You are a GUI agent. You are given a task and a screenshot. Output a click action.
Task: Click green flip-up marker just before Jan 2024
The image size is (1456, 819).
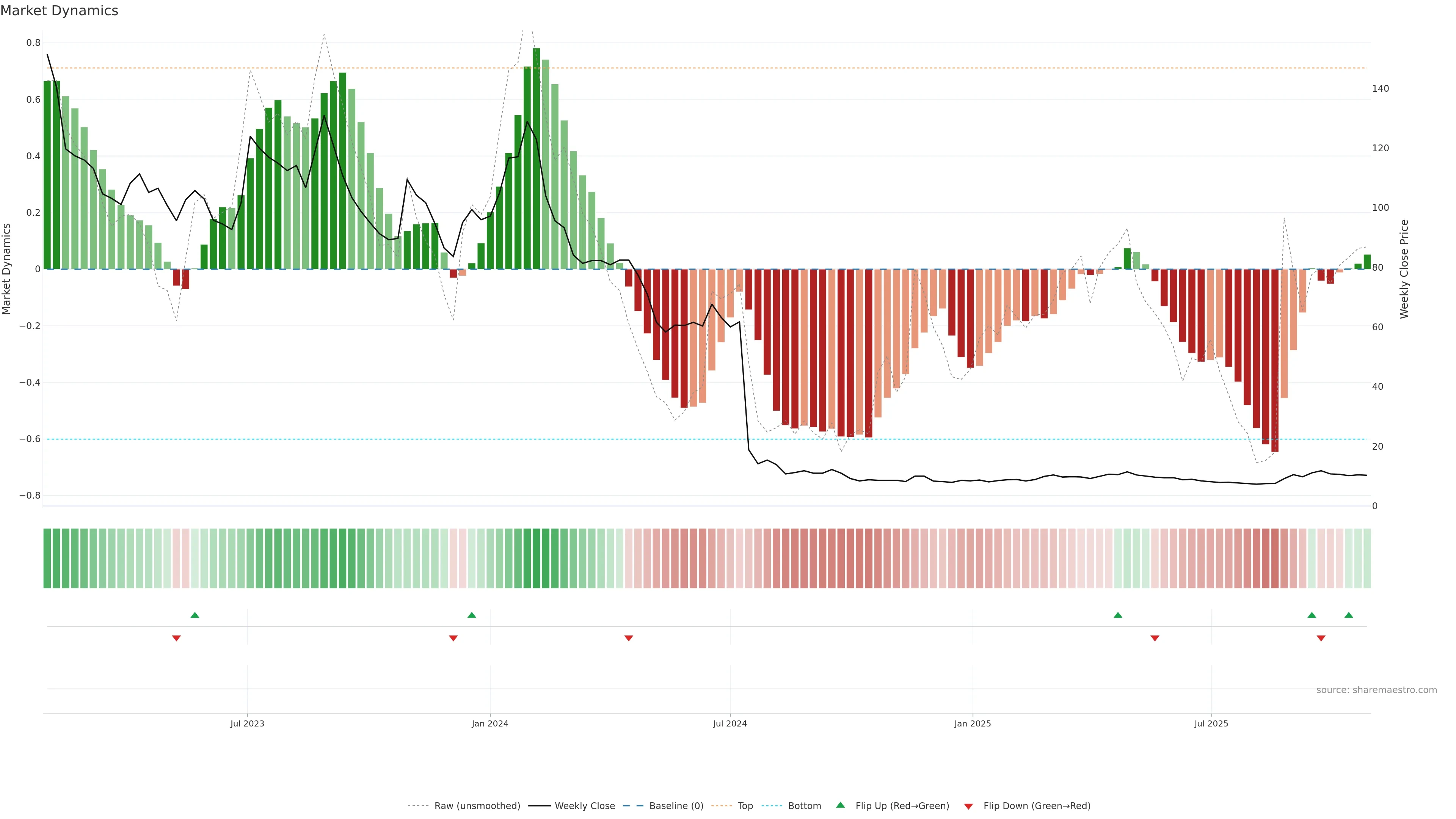(472, 615)
